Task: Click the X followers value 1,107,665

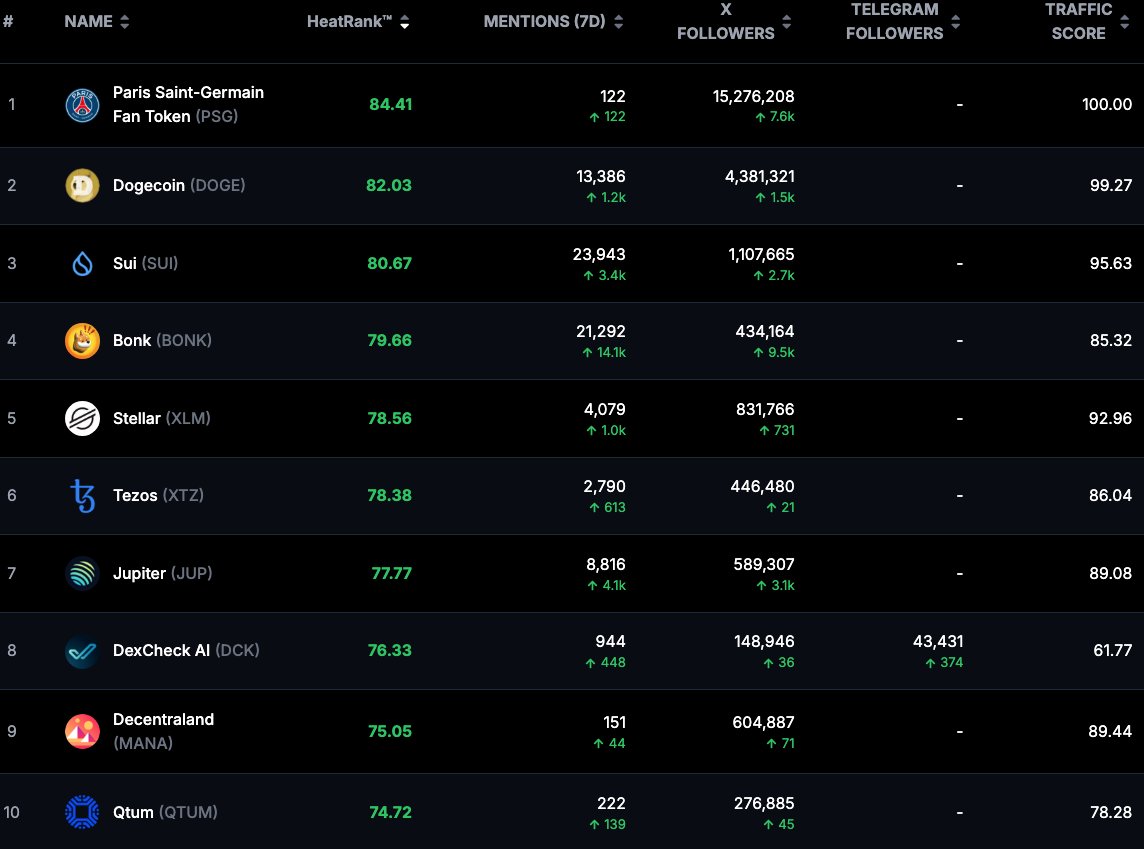Action: (761, 255)
